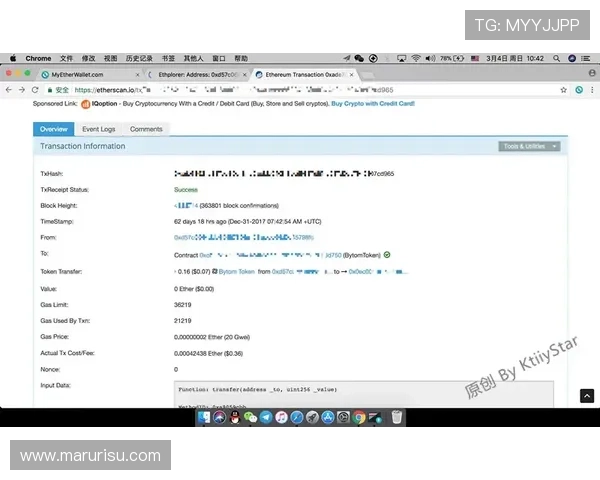Close the Ethplorer Address tab
Viewport: 600px width, 480px height.
(245, 75)
